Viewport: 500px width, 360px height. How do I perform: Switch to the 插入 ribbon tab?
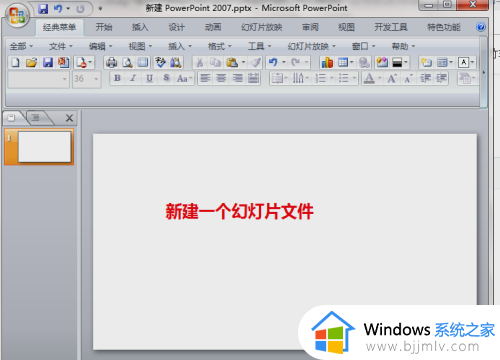[x=140, y=27]
